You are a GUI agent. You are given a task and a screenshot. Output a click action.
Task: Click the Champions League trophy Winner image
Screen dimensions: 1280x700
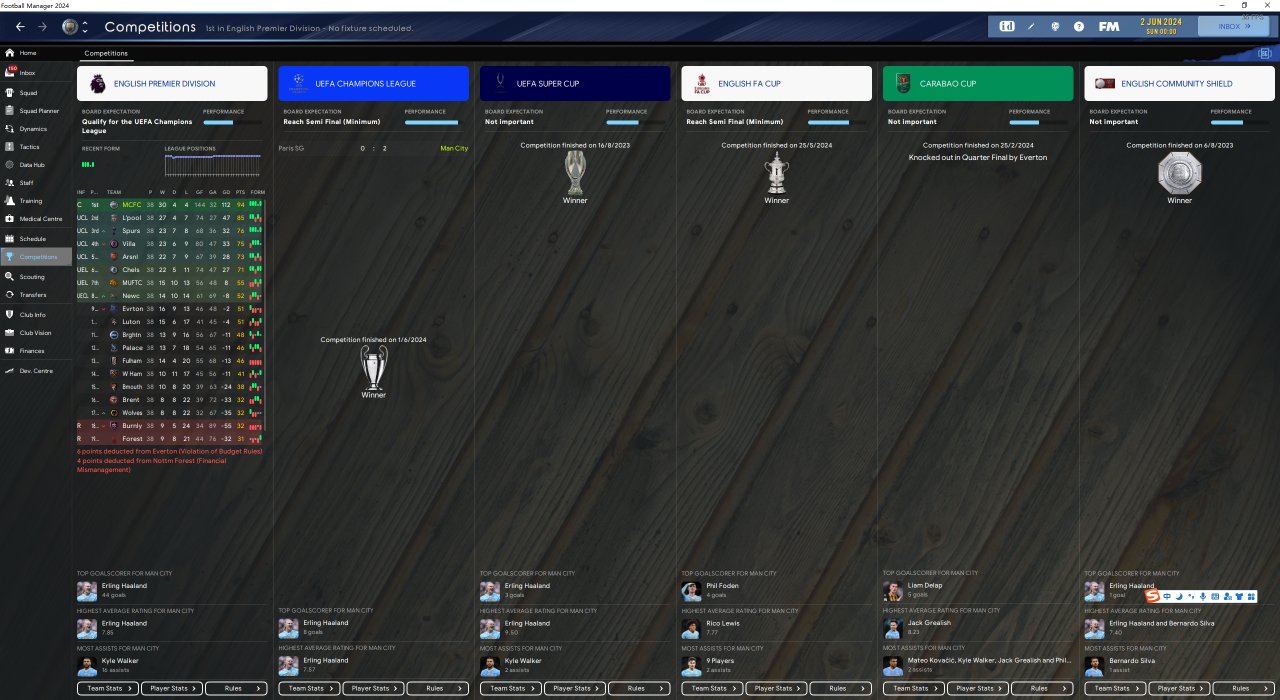click(x=374, y=367)
